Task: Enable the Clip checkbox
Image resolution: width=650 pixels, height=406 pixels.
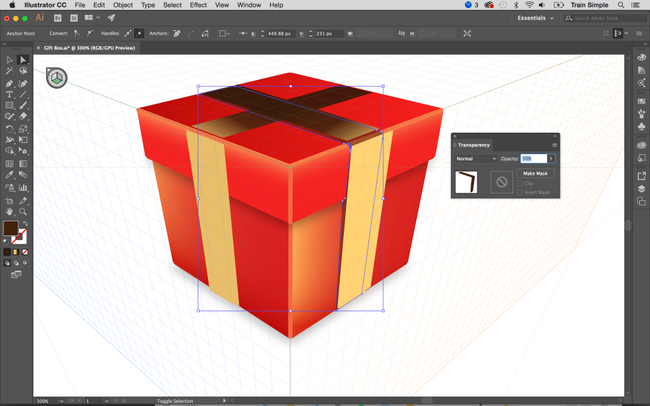Action: pyautogui.click(x=519, y=183)
